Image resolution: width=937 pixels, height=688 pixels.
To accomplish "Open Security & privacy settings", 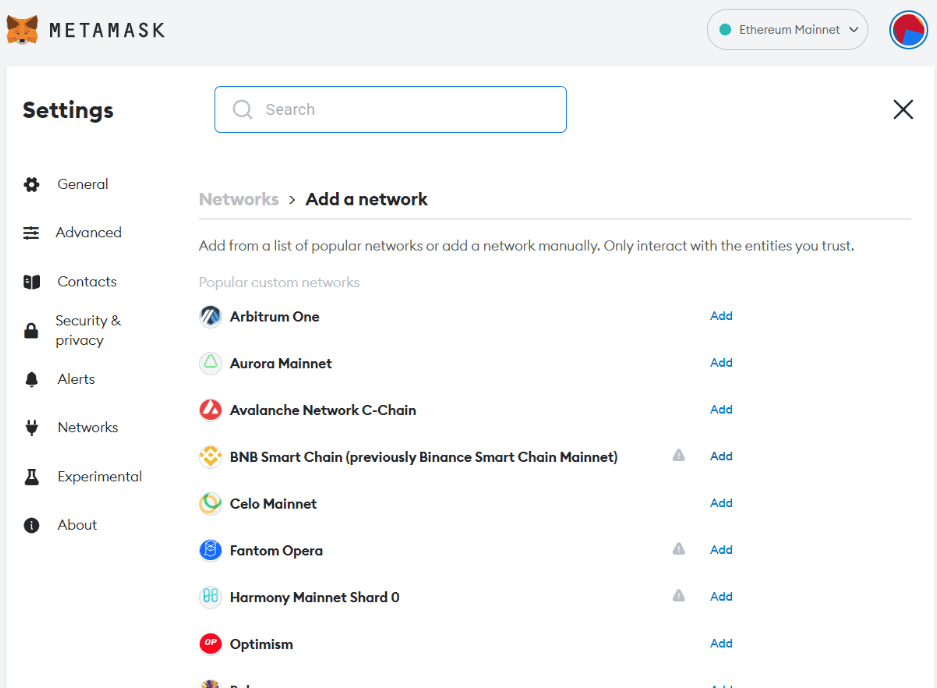I will (87, 330).
